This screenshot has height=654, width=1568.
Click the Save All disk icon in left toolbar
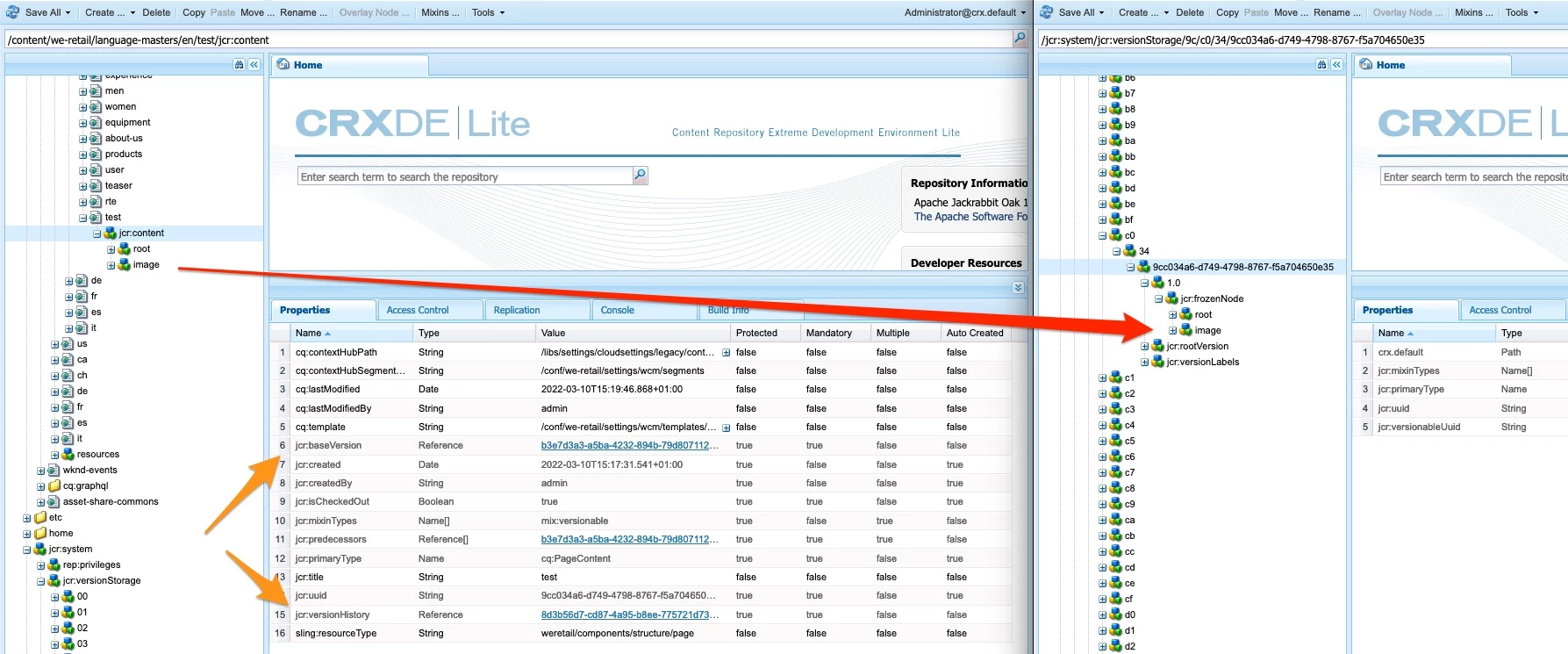pos(13,12)
